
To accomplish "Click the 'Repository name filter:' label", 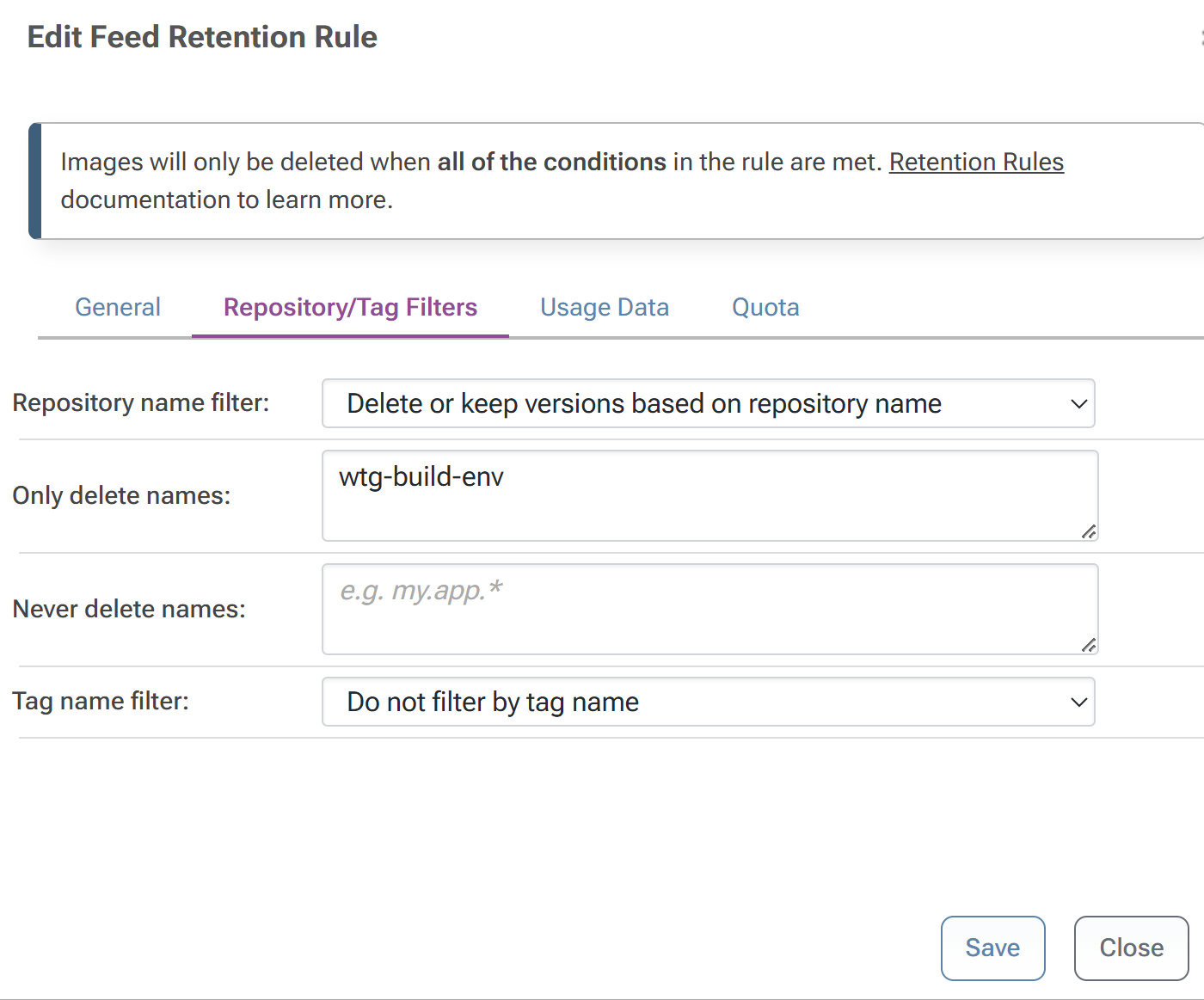I will (141, 402).
